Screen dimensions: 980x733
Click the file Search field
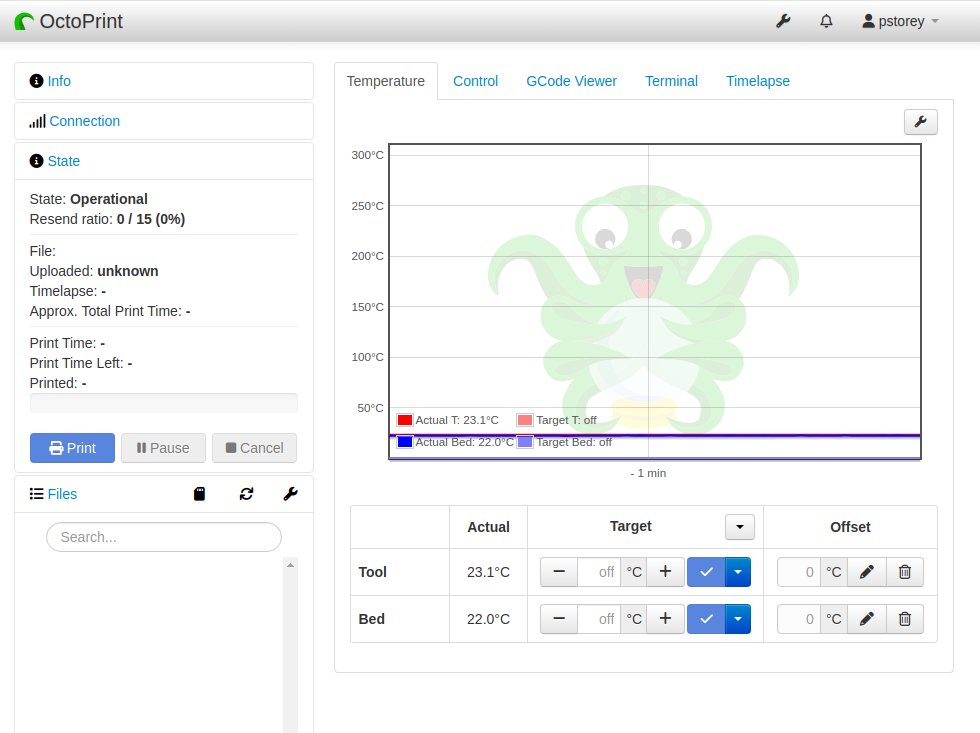click(x=163, y=537)
